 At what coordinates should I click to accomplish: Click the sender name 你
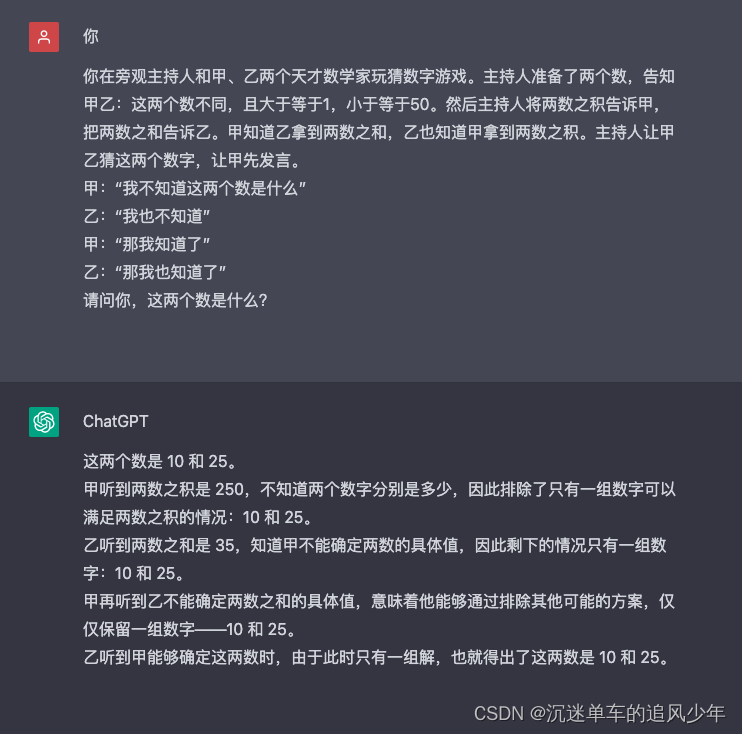(x=91, y=36)
